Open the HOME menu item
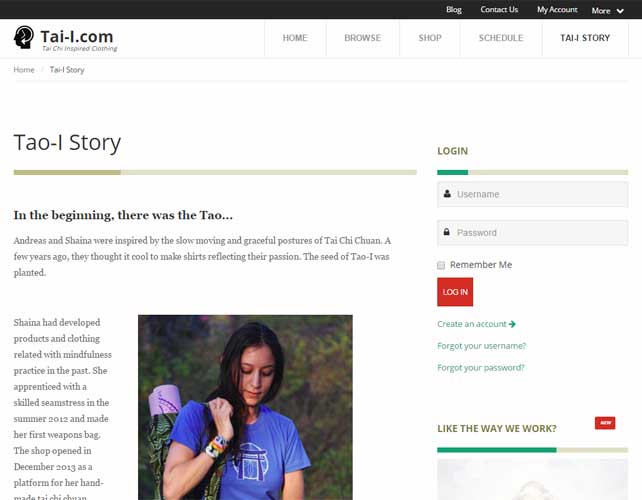 (295, 38)
